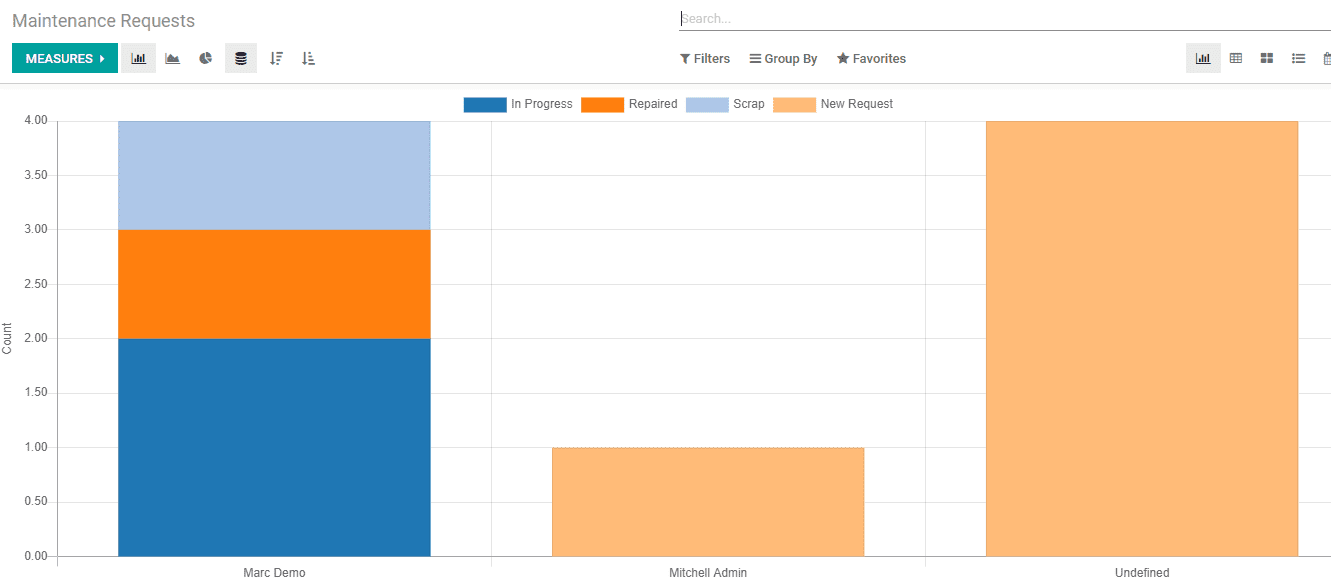The image size is (1331, 585).
Task: Click the Mitchell Admin New Request bar
Action: click(x=708, y=502)
